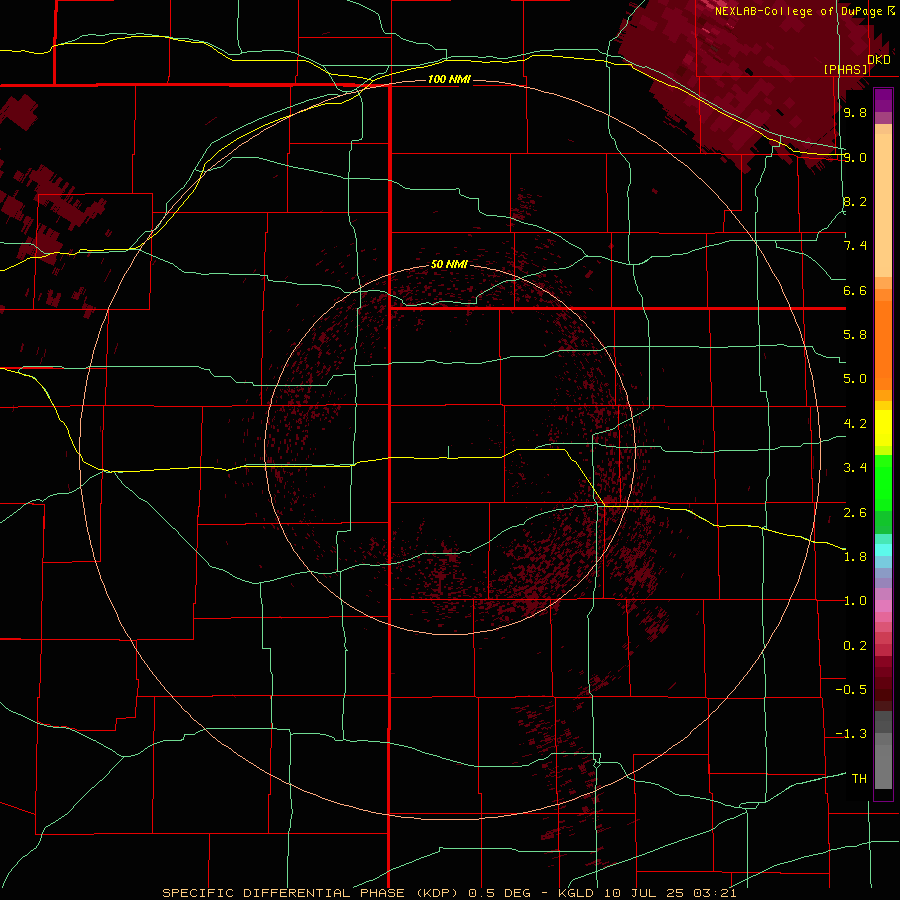Click the 5.8 value on the color scale

pyautogui.click(x=855, y=335)
